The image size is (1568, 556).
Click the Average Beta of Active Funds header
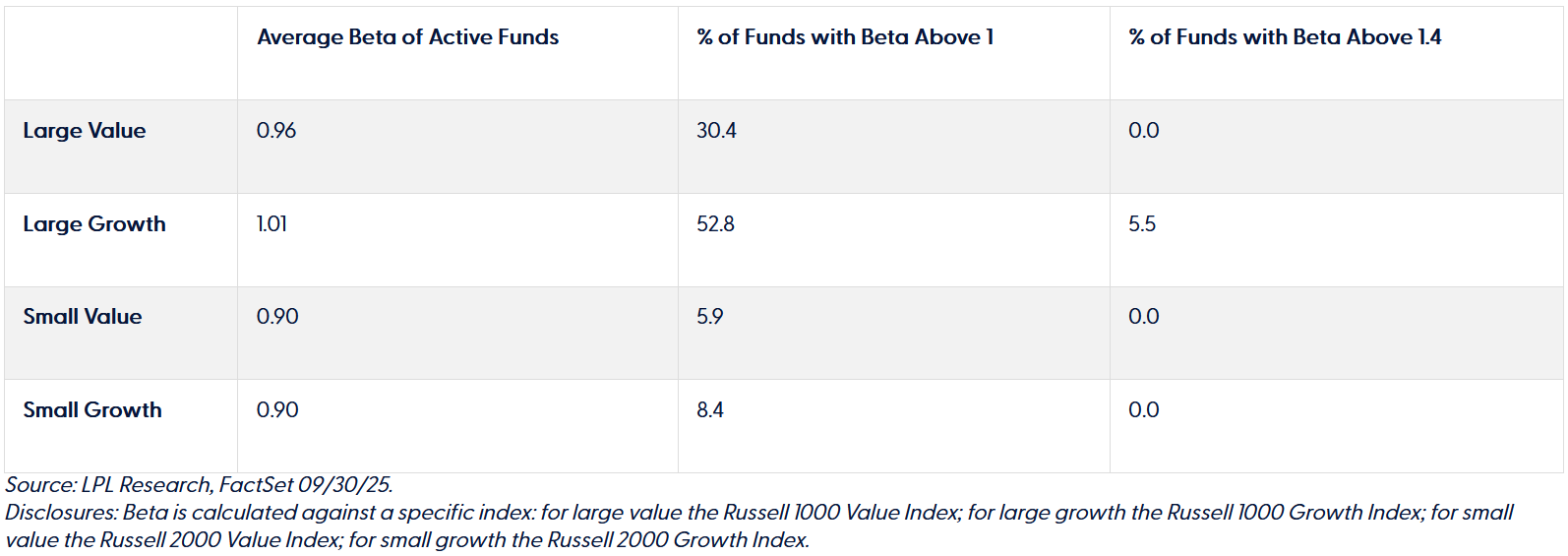click(x=407, y=37)
